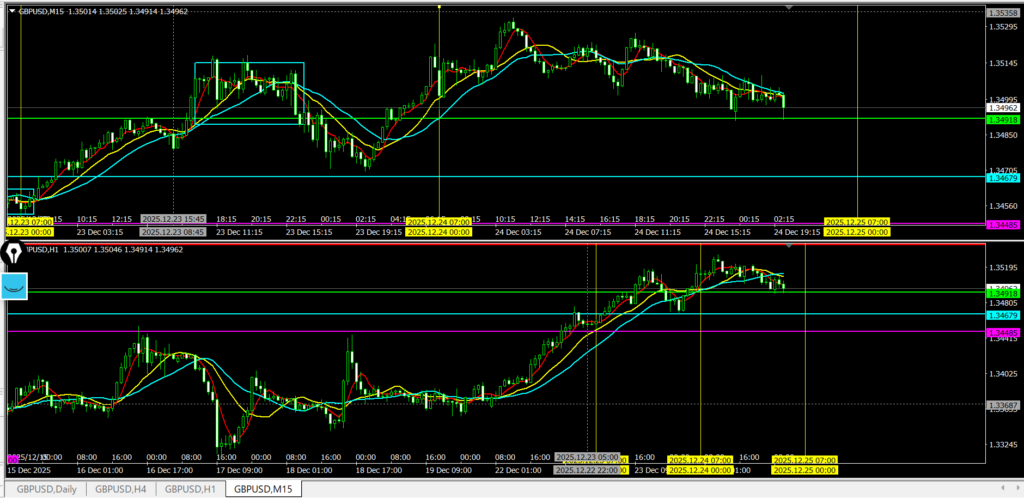Select the large cyan rectangle on M15 chart
Screen dimensions: 1024x498
pyautogui.click(x=249, y=63)
